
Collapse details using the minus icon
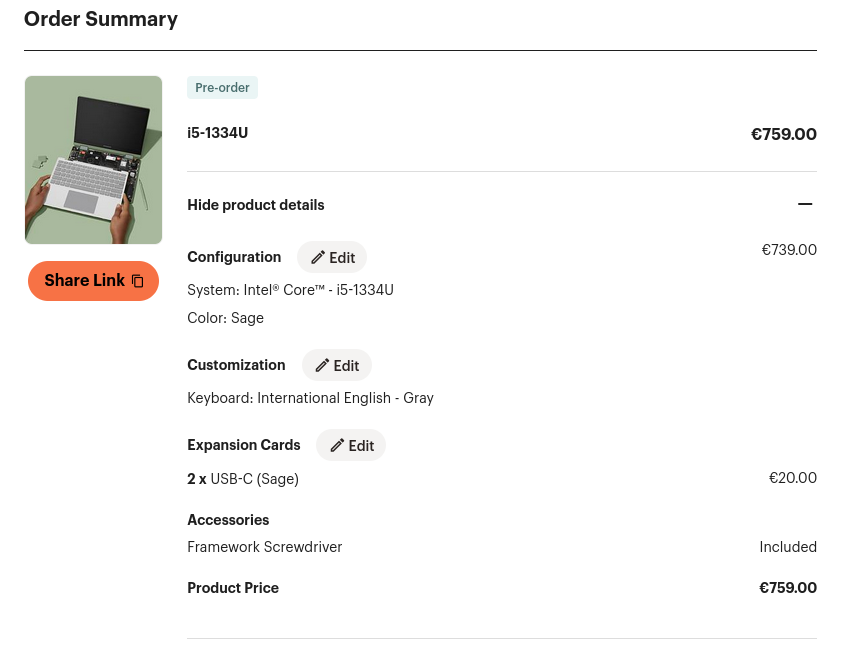pos(805,204)
